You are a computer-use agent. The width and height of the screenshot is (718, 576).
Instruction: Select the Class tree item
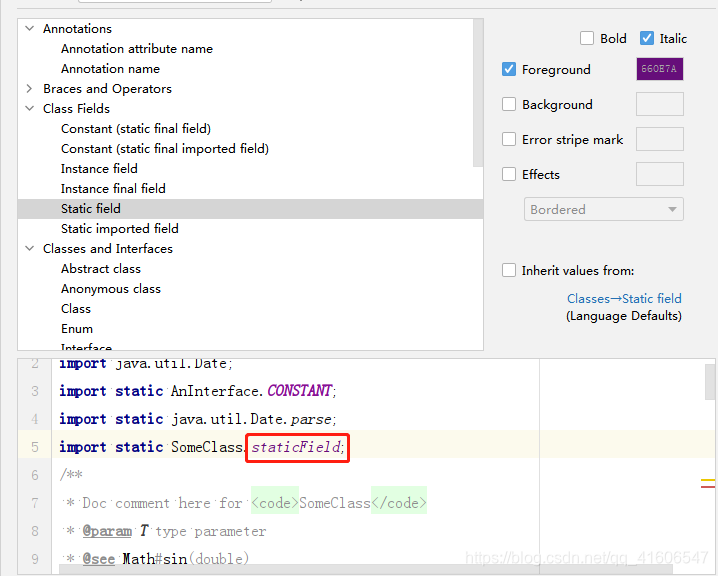tap(76, 309)
